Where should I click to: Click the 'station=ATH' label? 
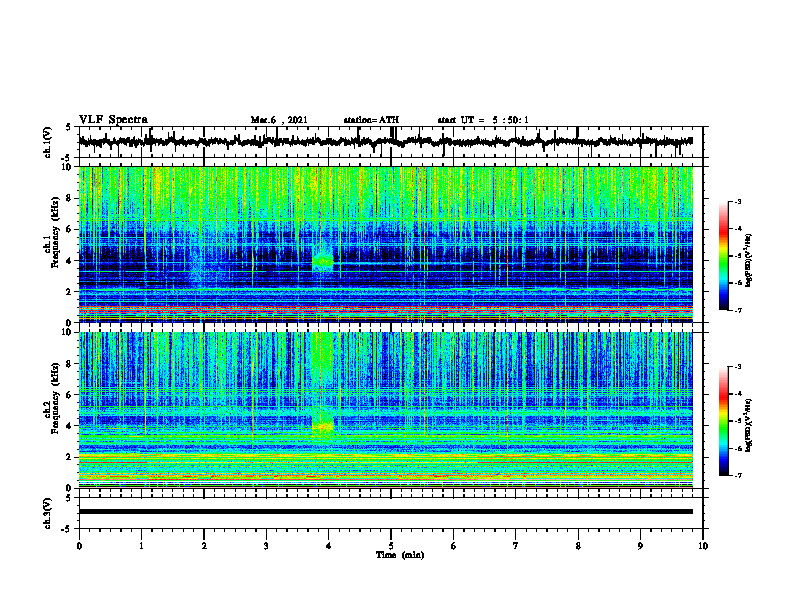[x=371, y=120]
